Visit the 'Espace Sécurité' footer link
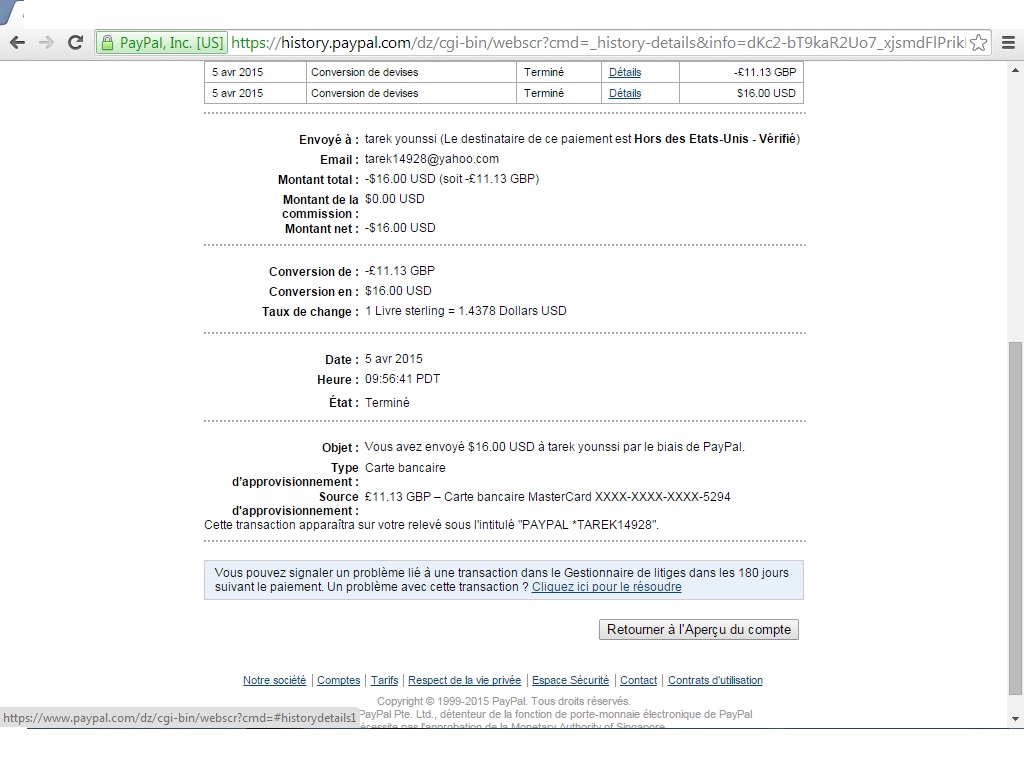Image resolution: width=1024 pixels, height=768 pixels. [570, 680]
